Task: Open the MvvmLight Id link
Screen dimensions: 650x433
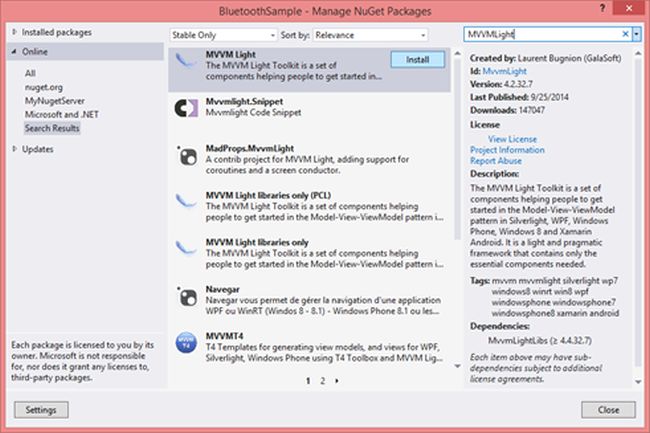Action: [504, 71]
